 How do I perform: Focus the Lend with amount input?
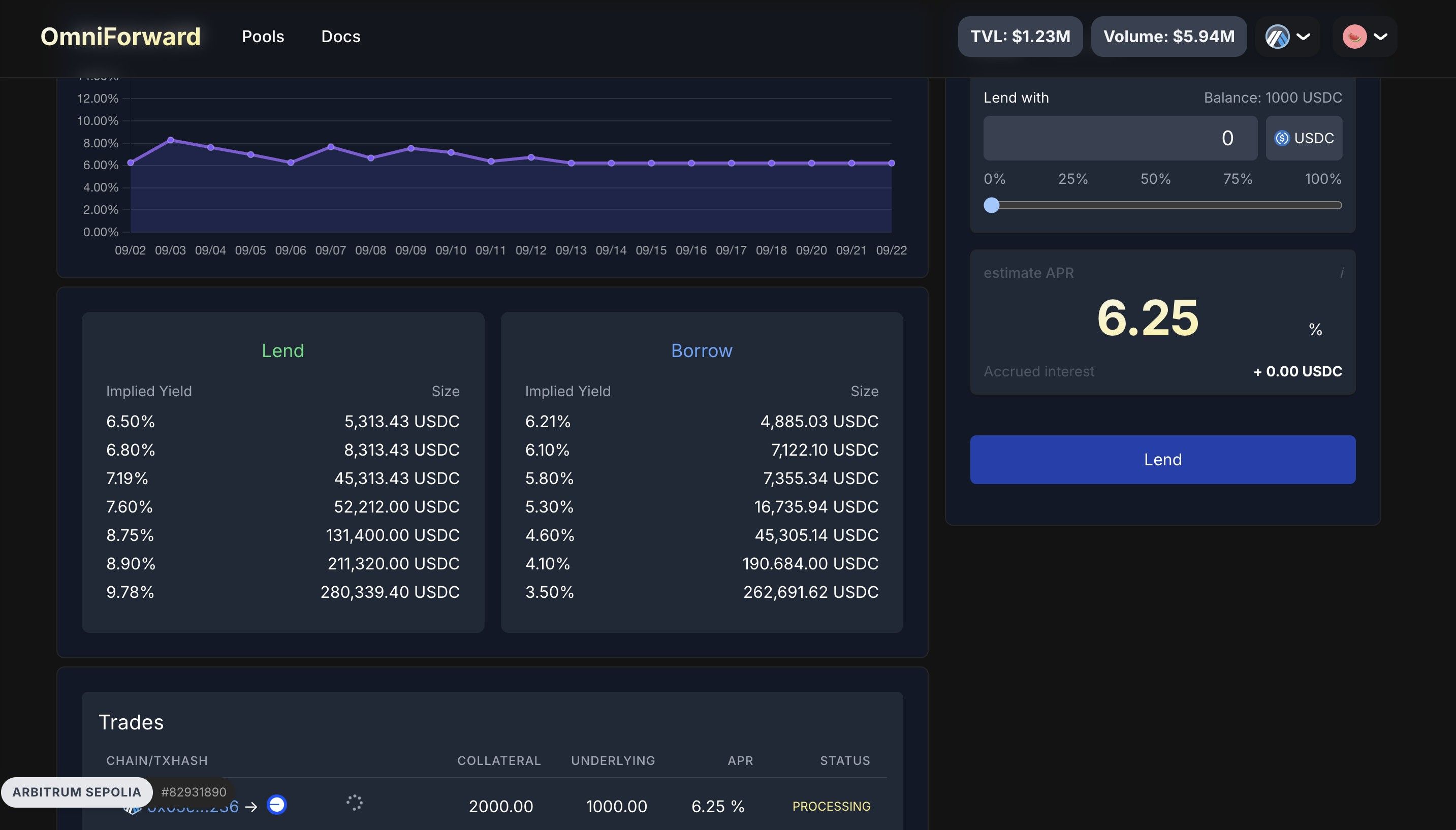(1120, 138)
